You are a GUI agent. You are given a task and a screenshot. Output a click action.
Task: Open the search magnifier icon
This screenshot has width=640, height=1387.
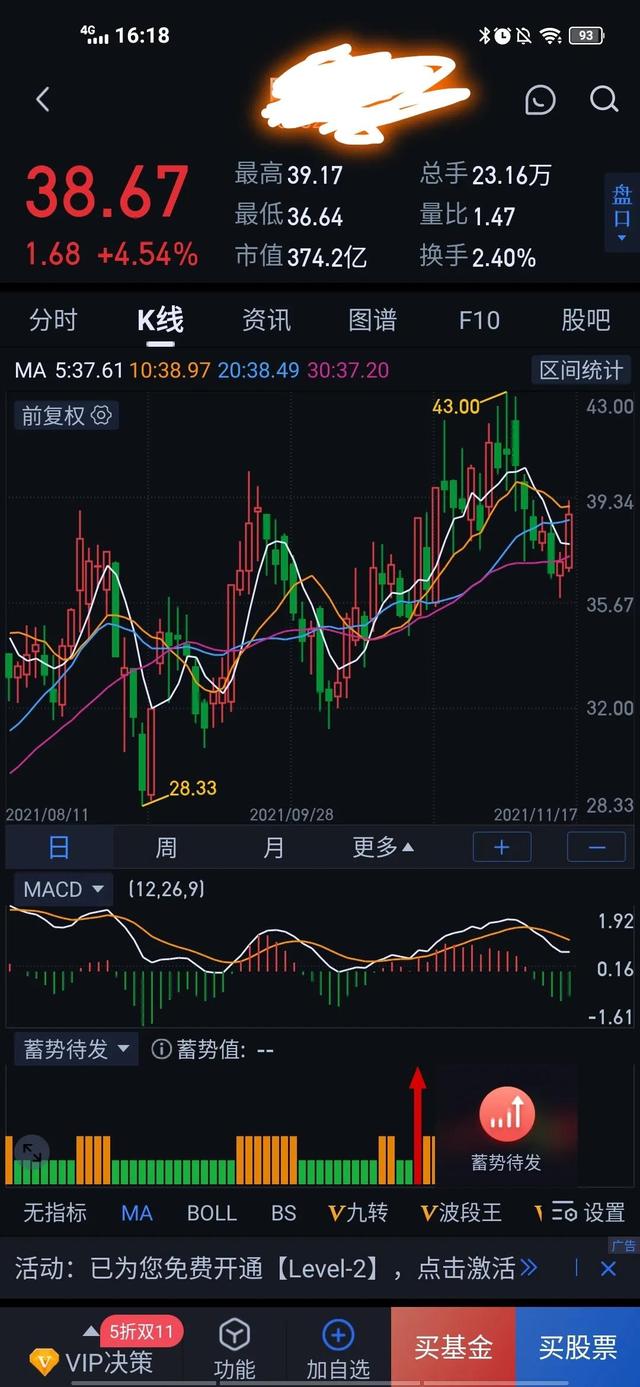point(604,99)
